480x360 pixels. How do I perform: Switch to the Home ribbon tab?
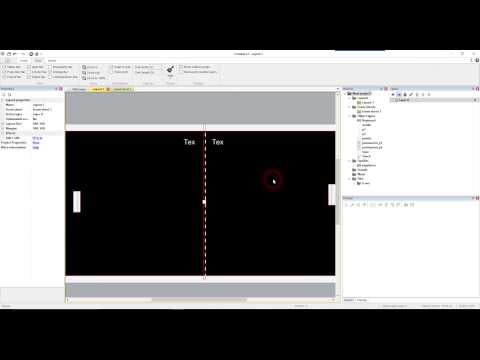pyautogui.click(x=24, y=61)
